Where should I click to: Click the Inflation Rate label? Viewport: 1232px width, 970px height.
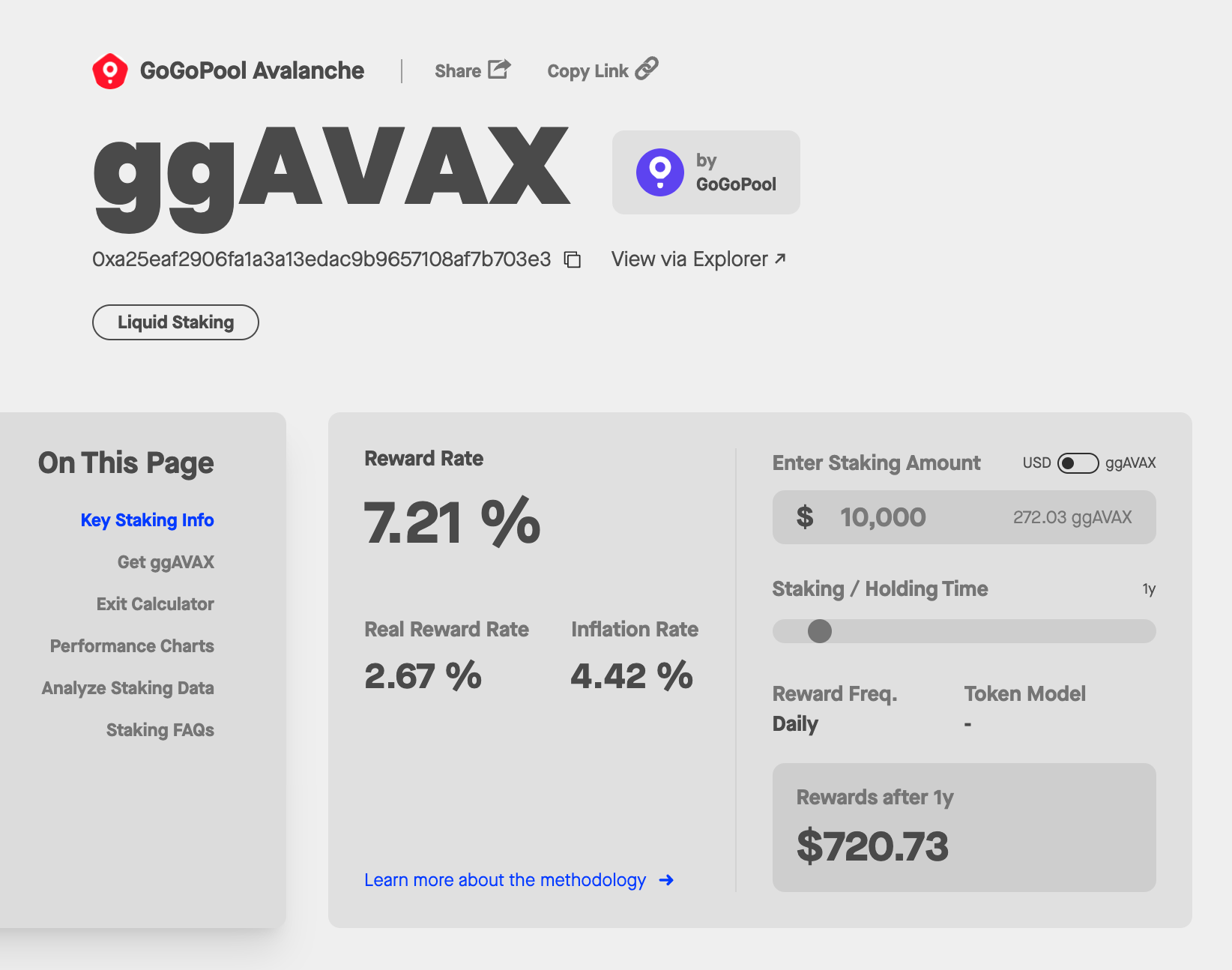point(635,630)
